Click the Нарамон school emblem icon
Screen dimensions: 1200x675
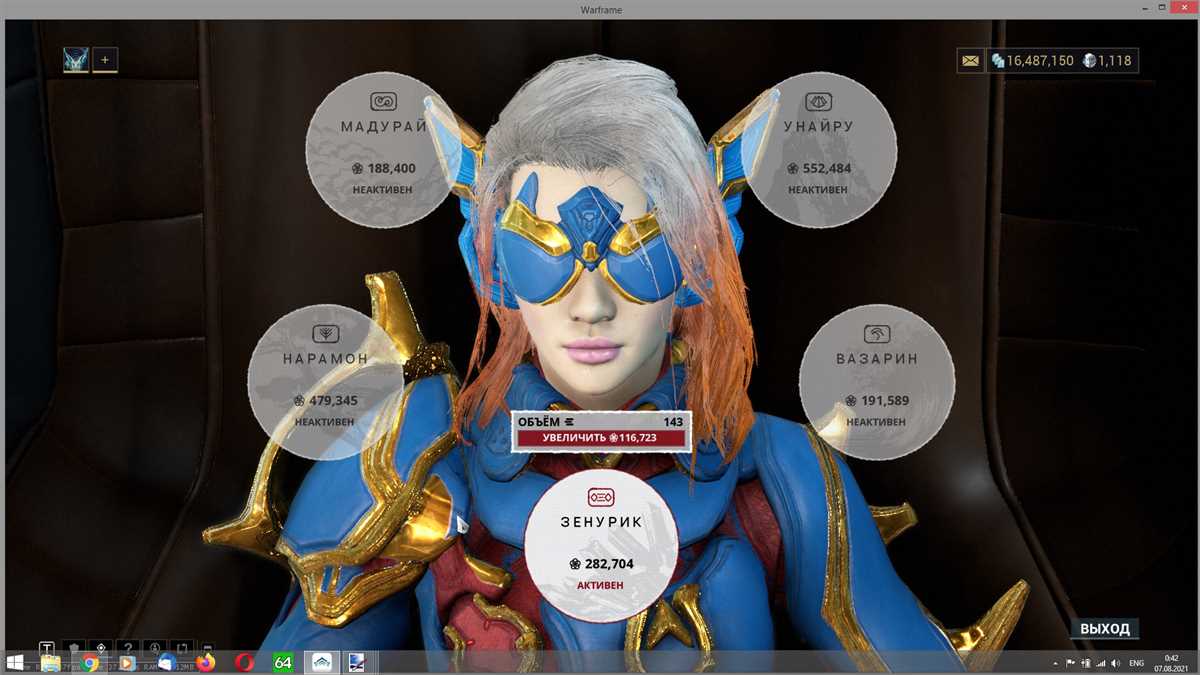pos(325,333)
